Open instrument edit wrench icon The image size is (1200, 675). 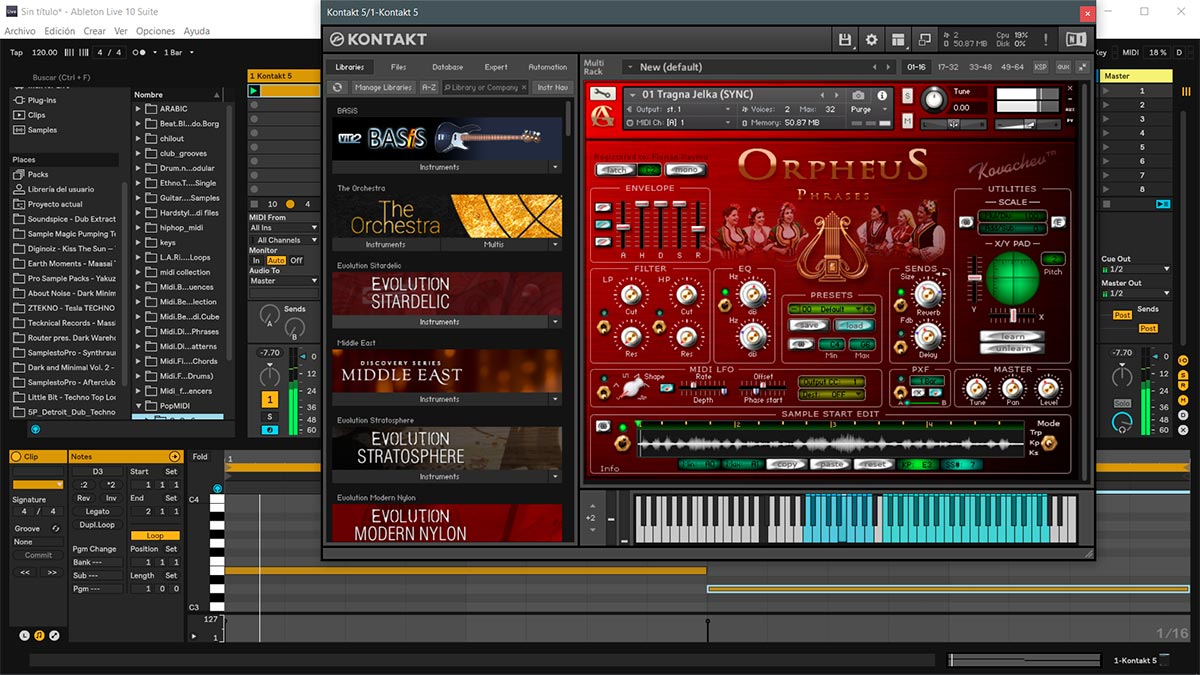point(602,95)
